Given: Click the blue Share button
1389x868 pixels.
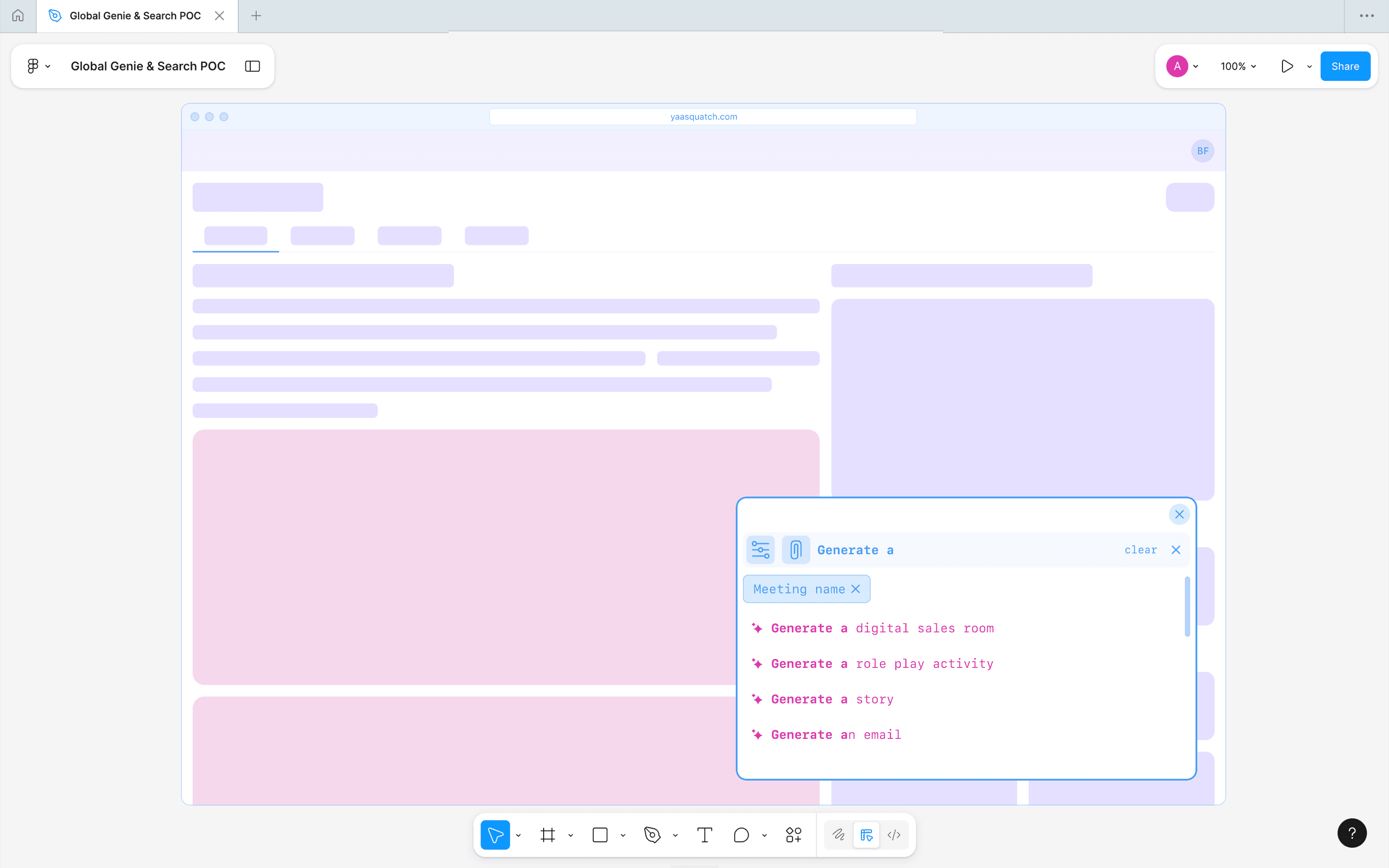Looking at the screenshot, I should [x=1345, y=66].
